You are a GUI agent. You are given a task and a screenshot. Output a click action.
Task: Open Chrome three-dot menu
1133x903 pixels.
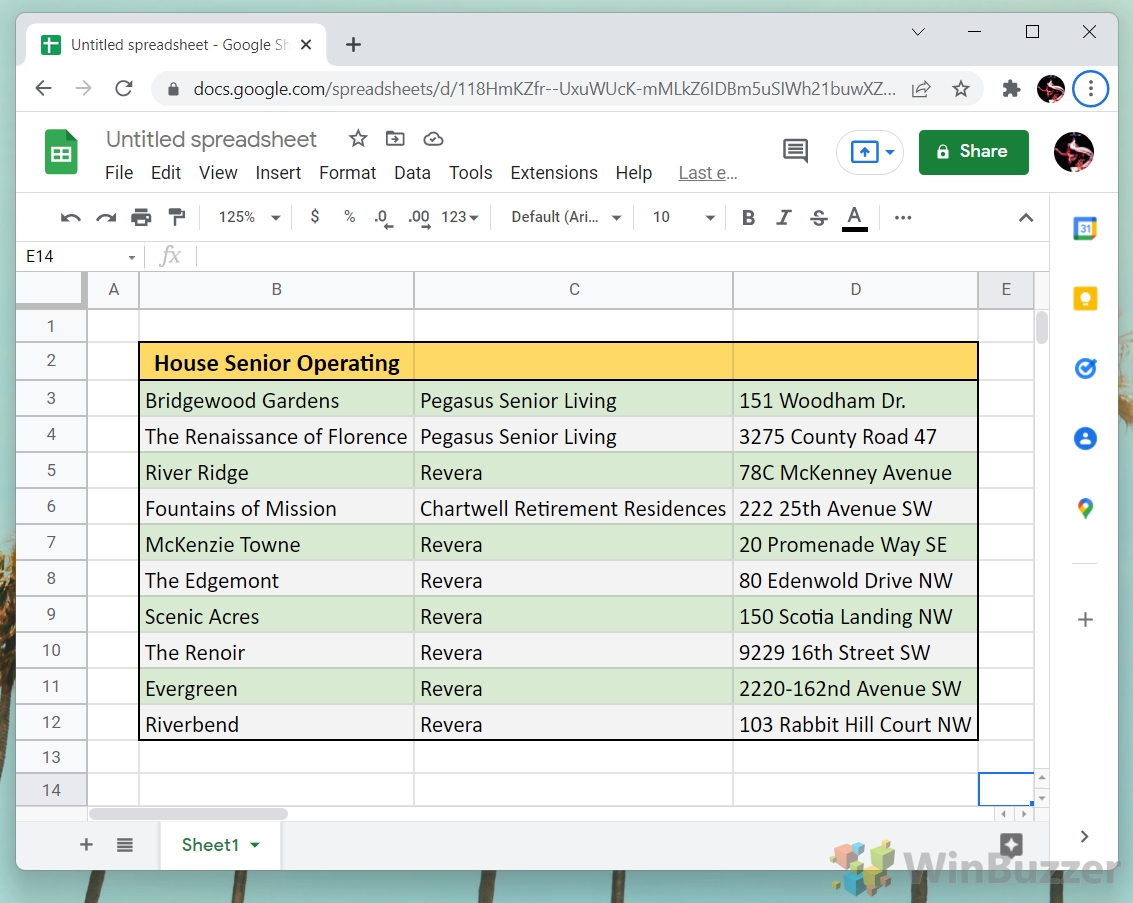click(x=1090, y=89)
